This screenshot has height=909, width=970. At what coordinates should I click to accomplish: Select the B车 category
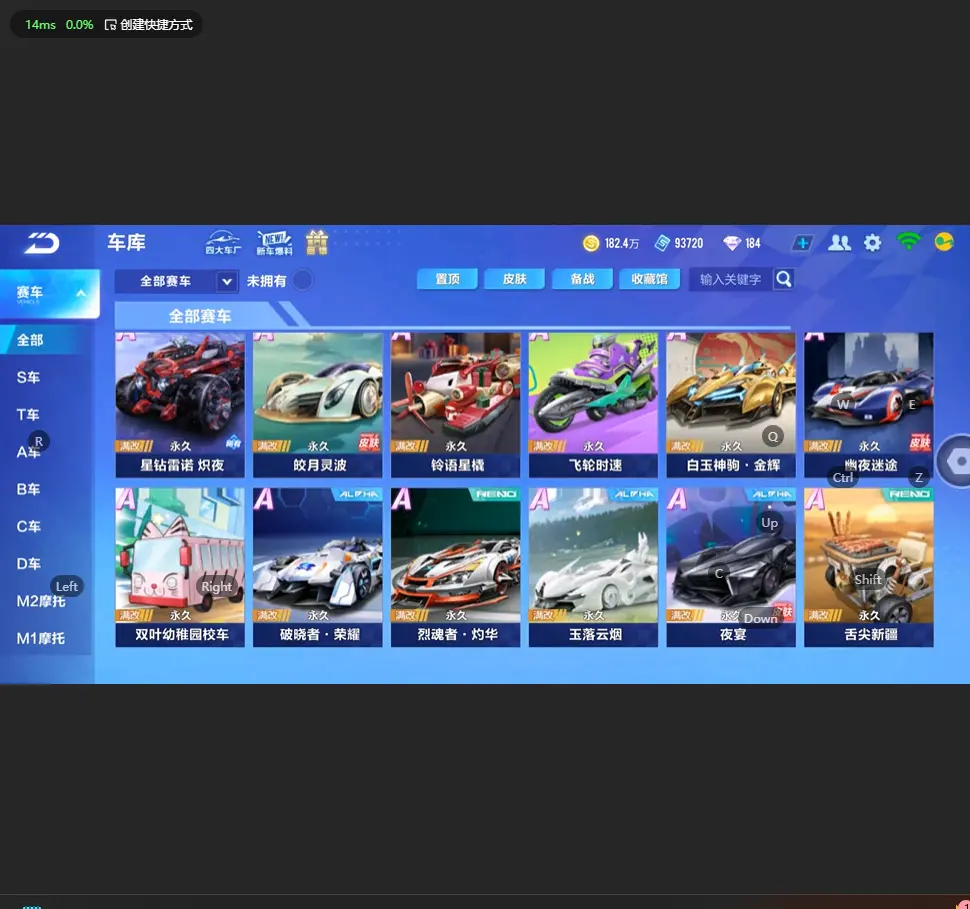pyautogui.click(x=28, y=489)
